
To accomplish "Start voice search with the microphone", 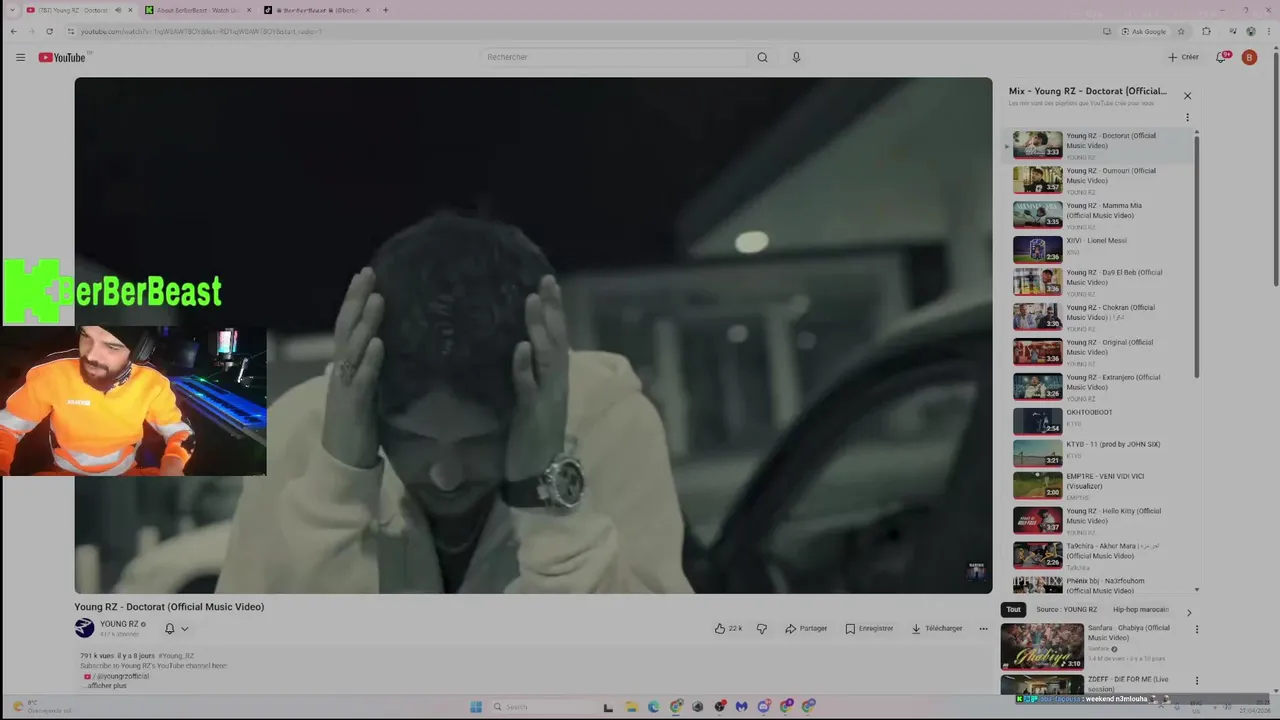I will coord(796,57).
